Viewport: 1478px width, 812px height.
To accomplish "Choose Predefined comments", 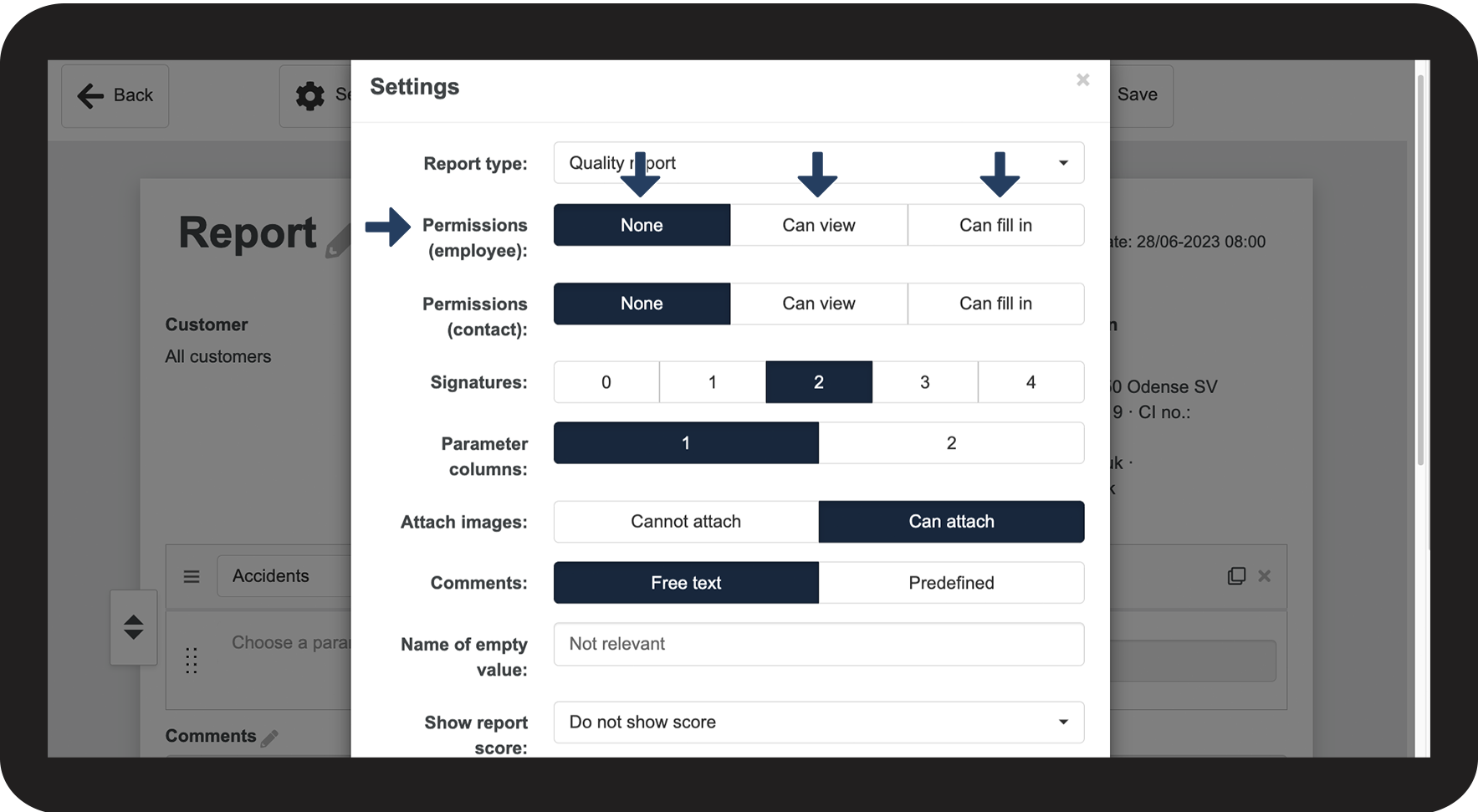I will pyautogui.click(x=952, y=583).
